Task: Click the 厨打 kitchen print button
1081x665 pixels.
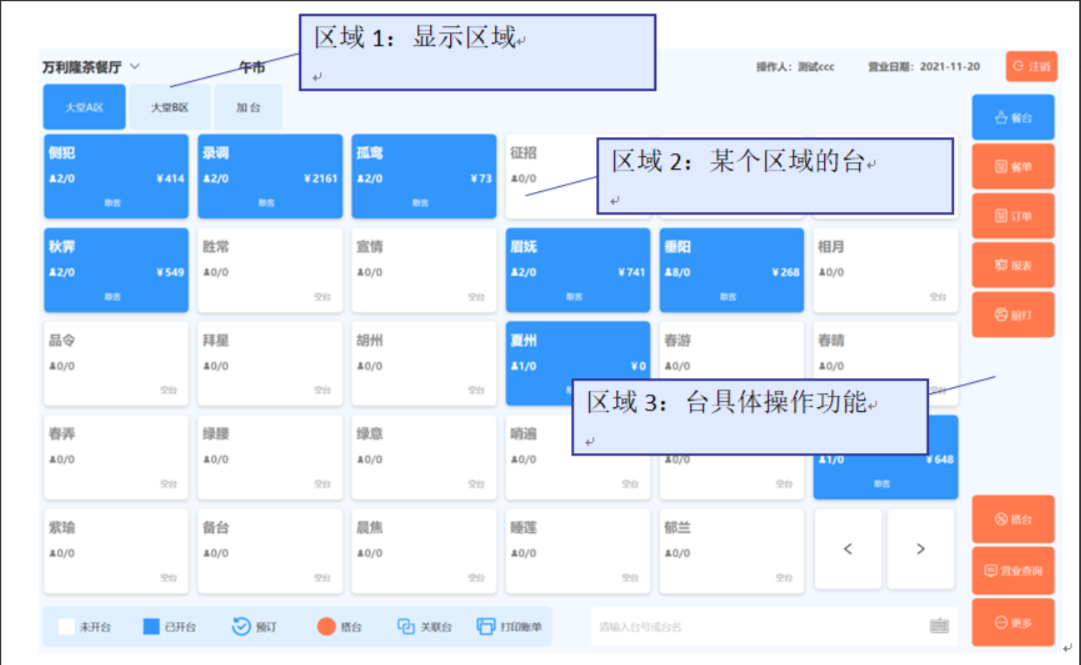Action: (1013, 314)
